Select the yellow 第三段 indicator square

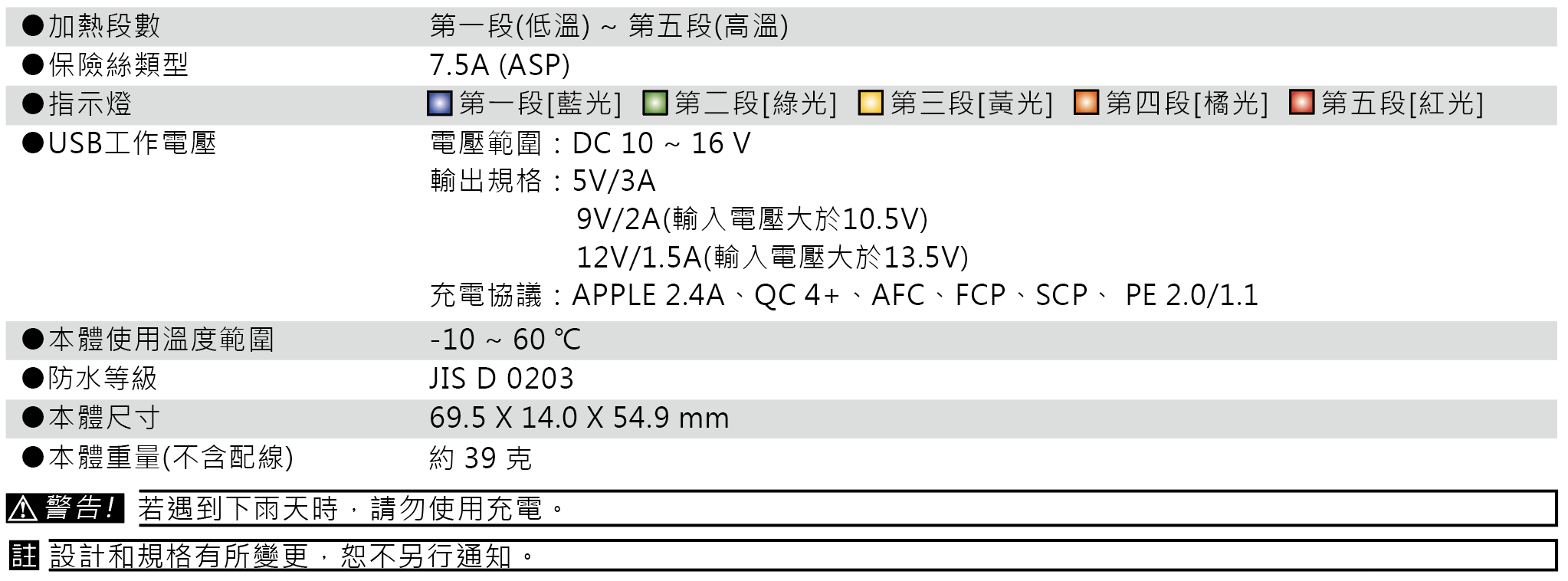(871, 103)
